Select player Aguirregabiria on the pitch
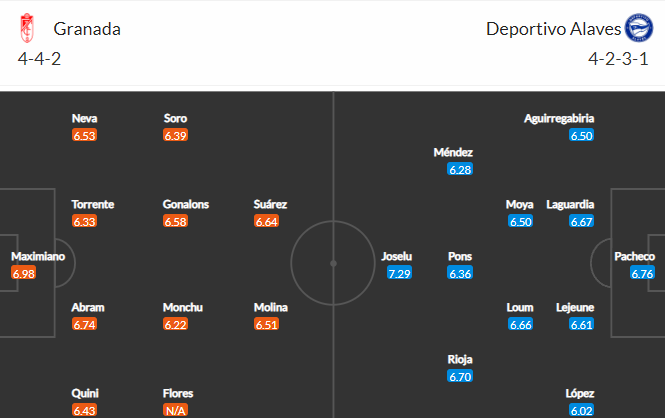This screenshot has width=665, height=418. click(559, 118)
